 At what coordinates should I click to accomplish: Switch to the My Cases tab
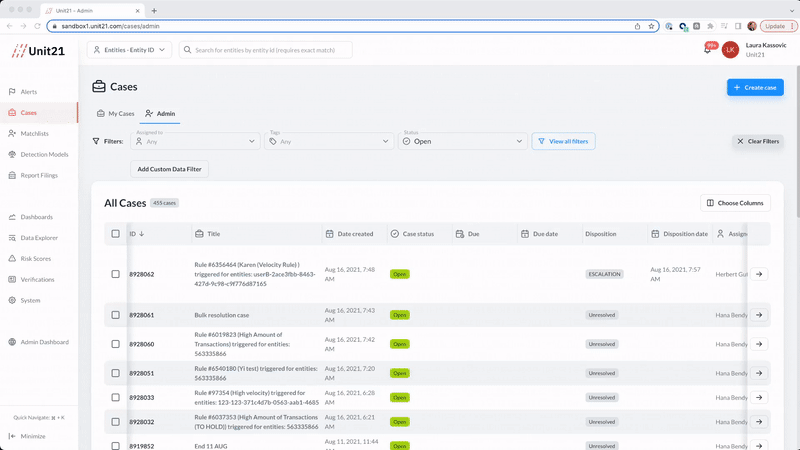[115, 114]
